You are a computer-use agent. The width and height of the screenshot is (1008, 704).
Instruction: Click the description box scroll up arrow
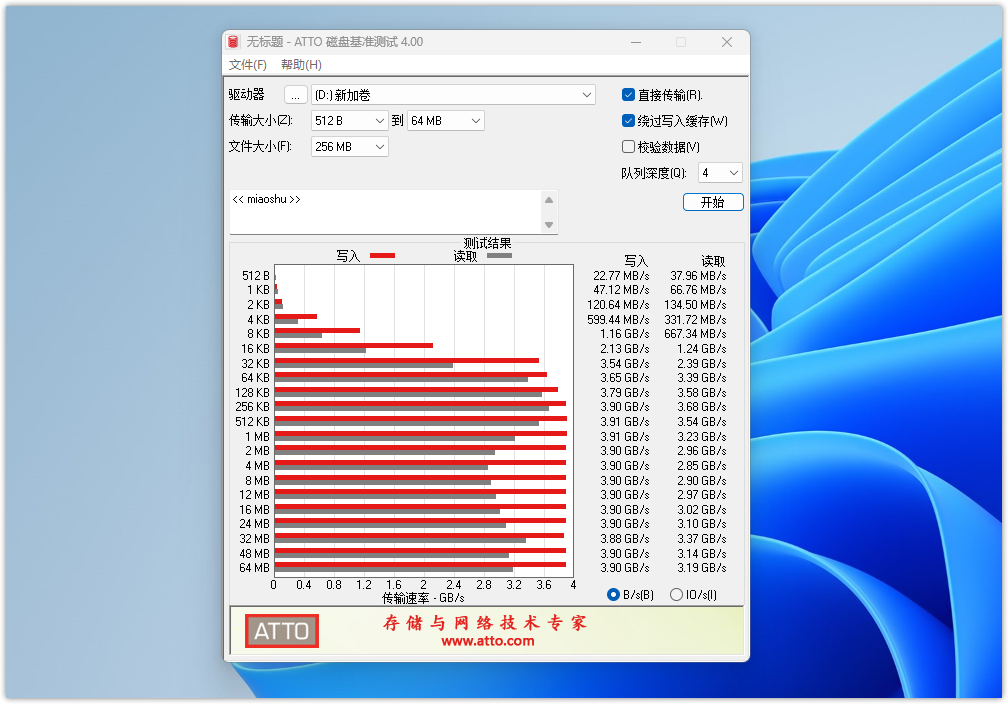(x=548, y=199)
